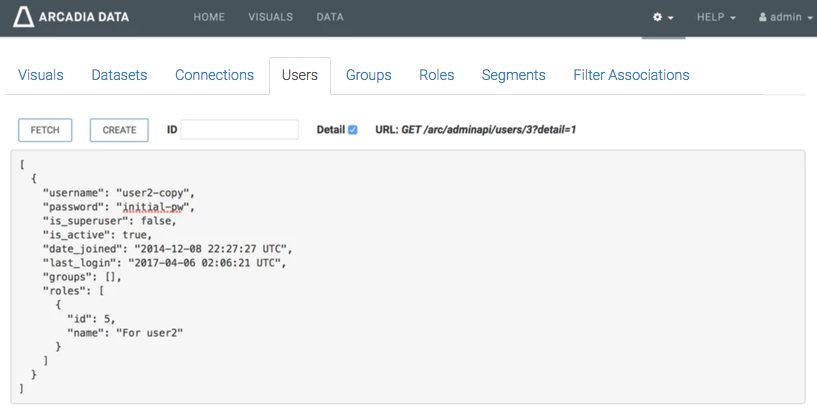The width and height of the screenshot is (817, 412).
Task: Open the gear settings dropdown
Action: point(662,18)
